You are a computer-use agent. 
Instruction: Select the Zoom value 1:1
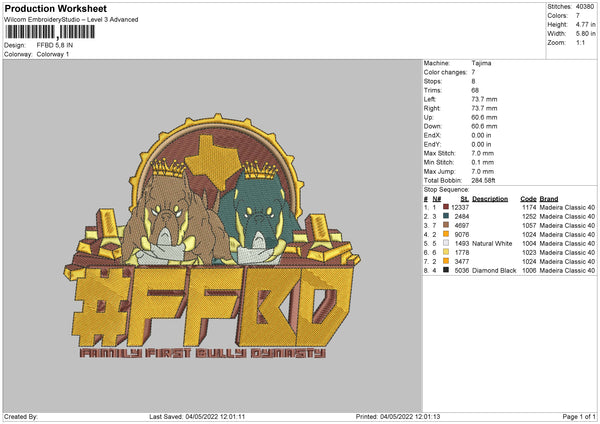point(580,42)
